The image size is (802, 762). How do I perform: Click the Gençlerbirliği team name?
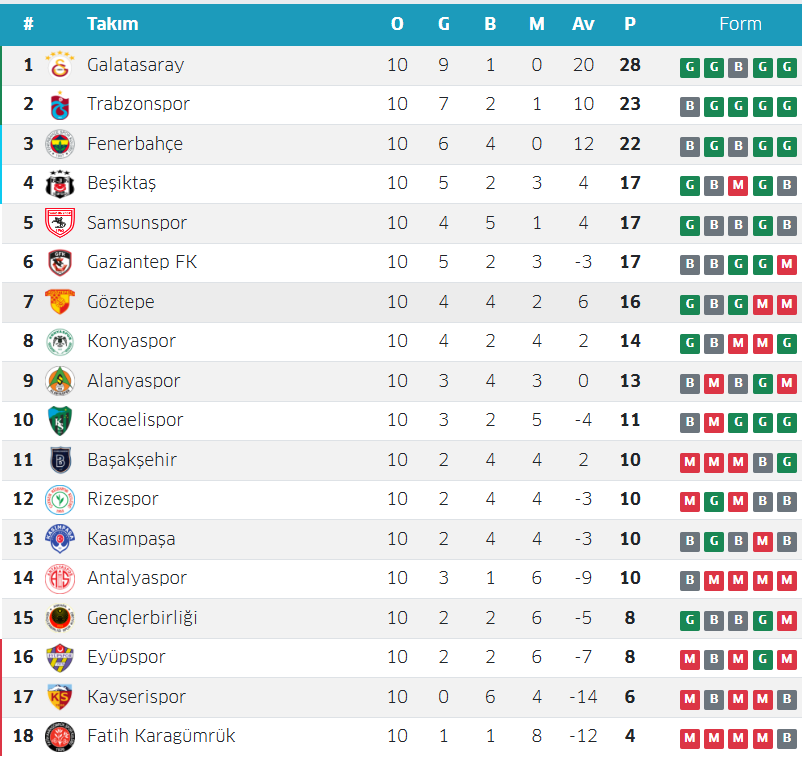pyautogui.click(x=142, y=618)
